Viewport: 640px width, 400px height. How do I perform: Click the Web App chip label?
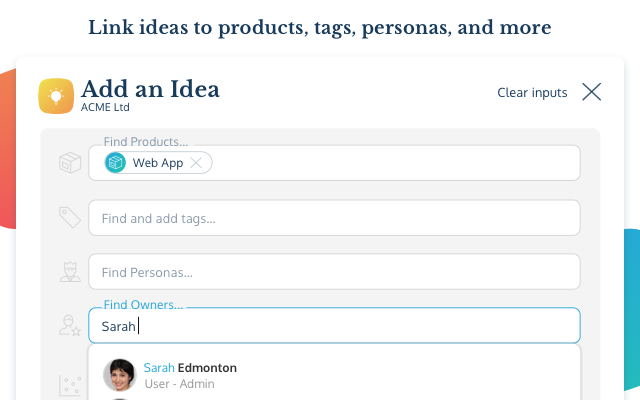(158, 163)
